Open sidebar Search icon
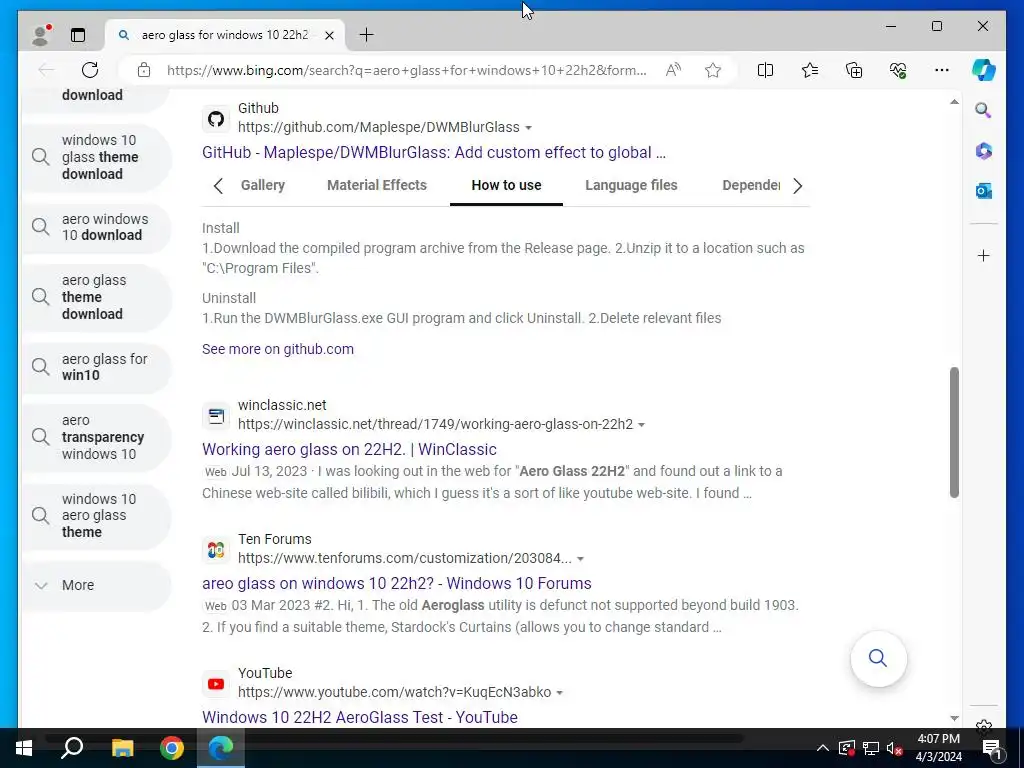The width and height of the screenshot is (1024, 768). point(984,110)
